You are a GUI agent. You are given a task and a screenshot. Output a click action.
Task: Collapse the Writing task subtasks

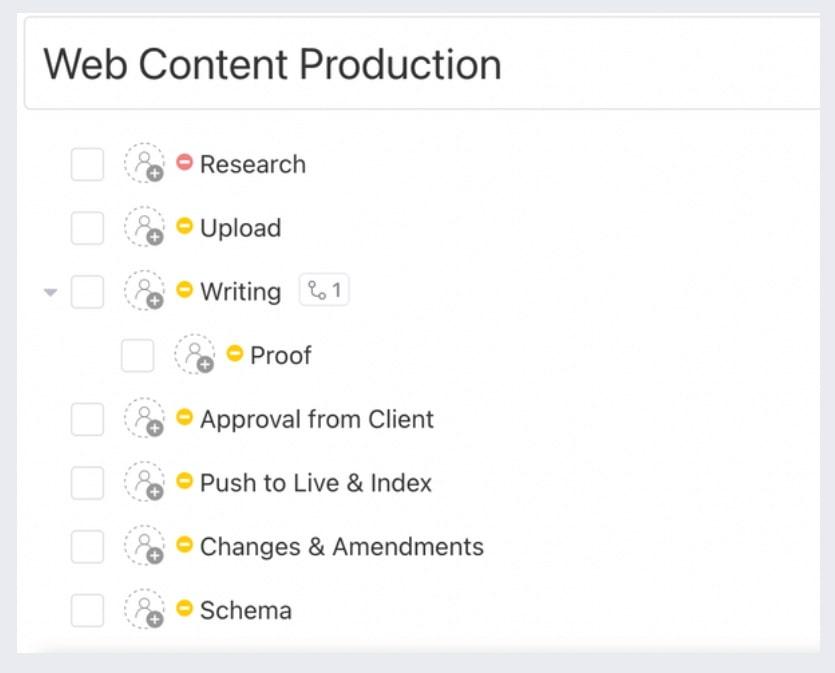click(51, 293)
